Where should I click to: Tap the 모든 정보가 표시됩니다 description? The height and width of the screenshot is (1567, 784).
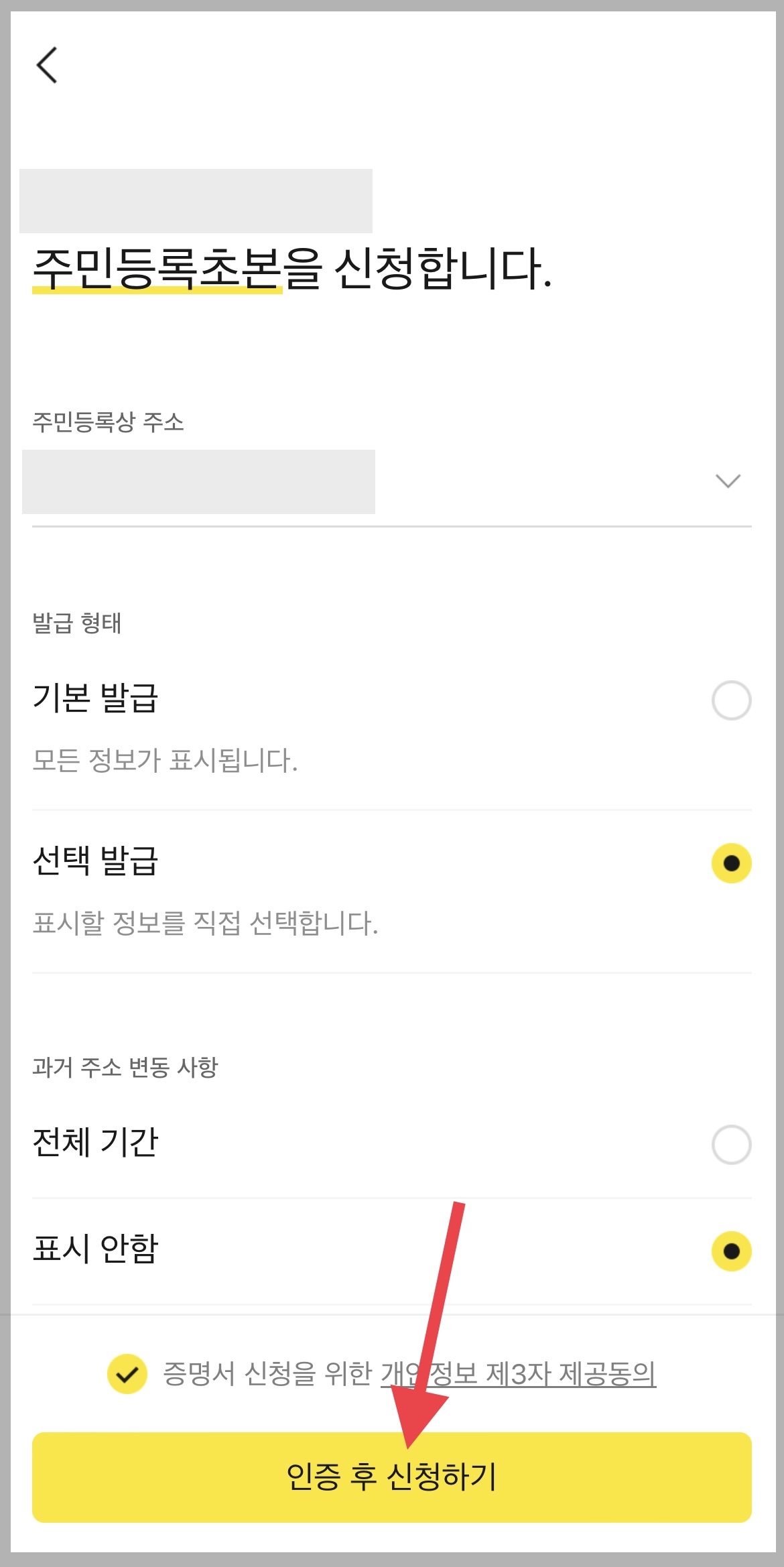(165, 760)
